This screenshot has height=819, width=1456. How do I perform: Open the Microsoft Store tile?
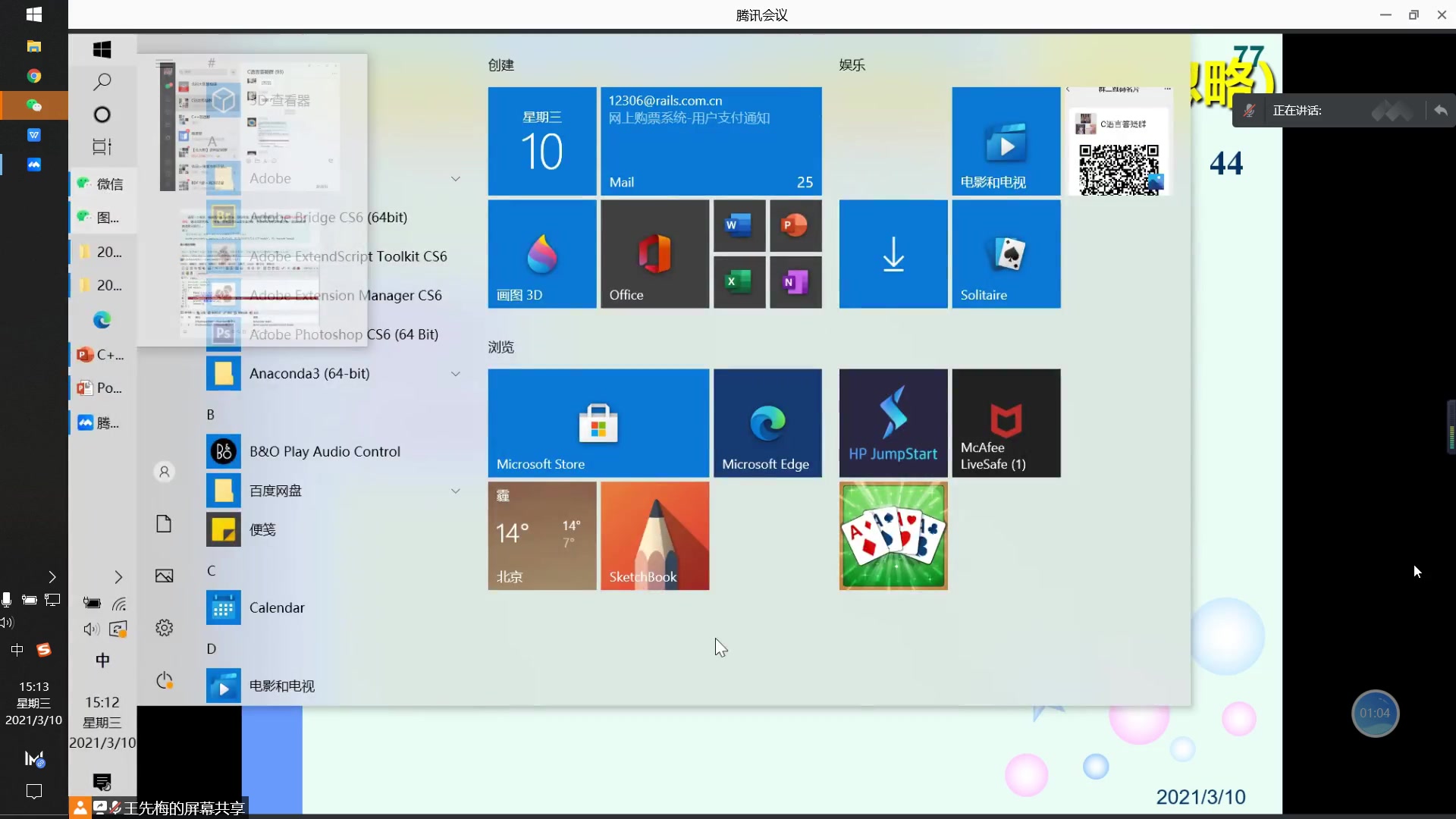(x=598, y=422)
